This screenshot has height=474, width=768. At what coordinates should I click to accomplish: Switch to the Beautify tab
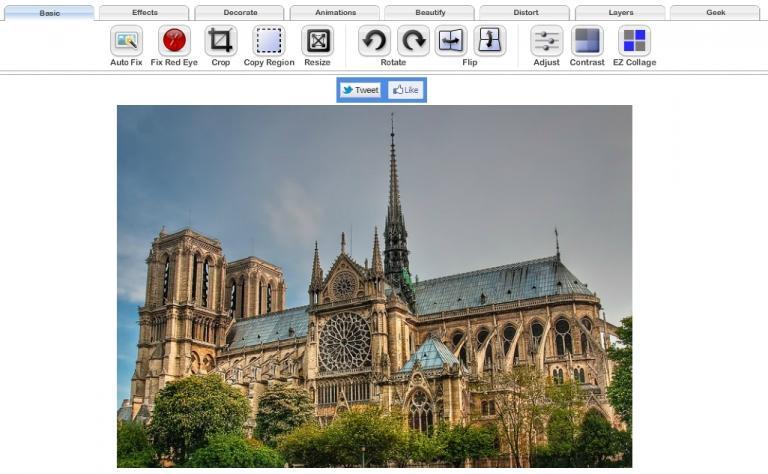429,13
